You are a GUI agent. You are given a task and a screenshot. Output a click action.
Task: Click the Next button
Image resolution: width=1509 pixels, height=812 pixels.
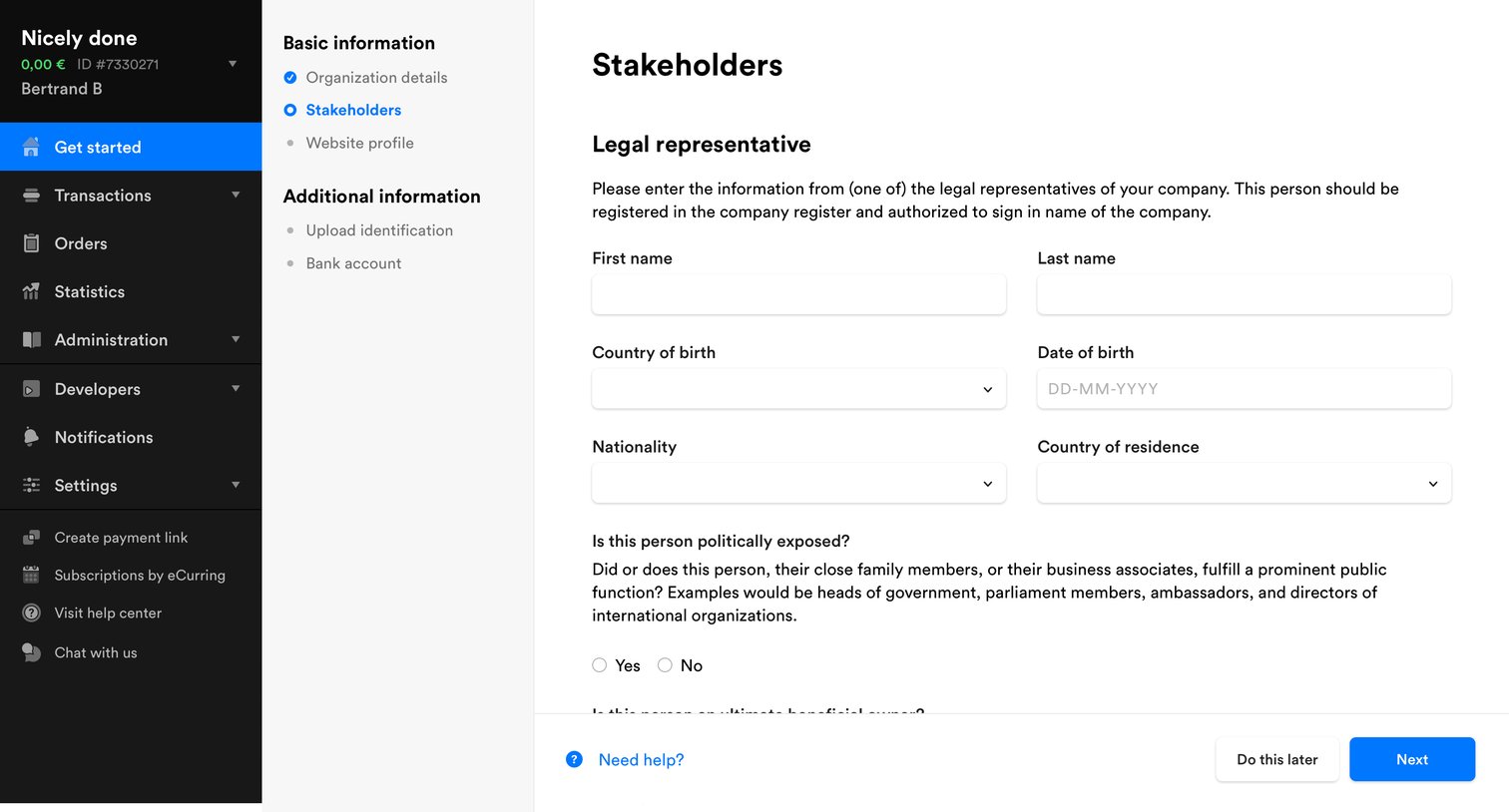coord(1412,759)
